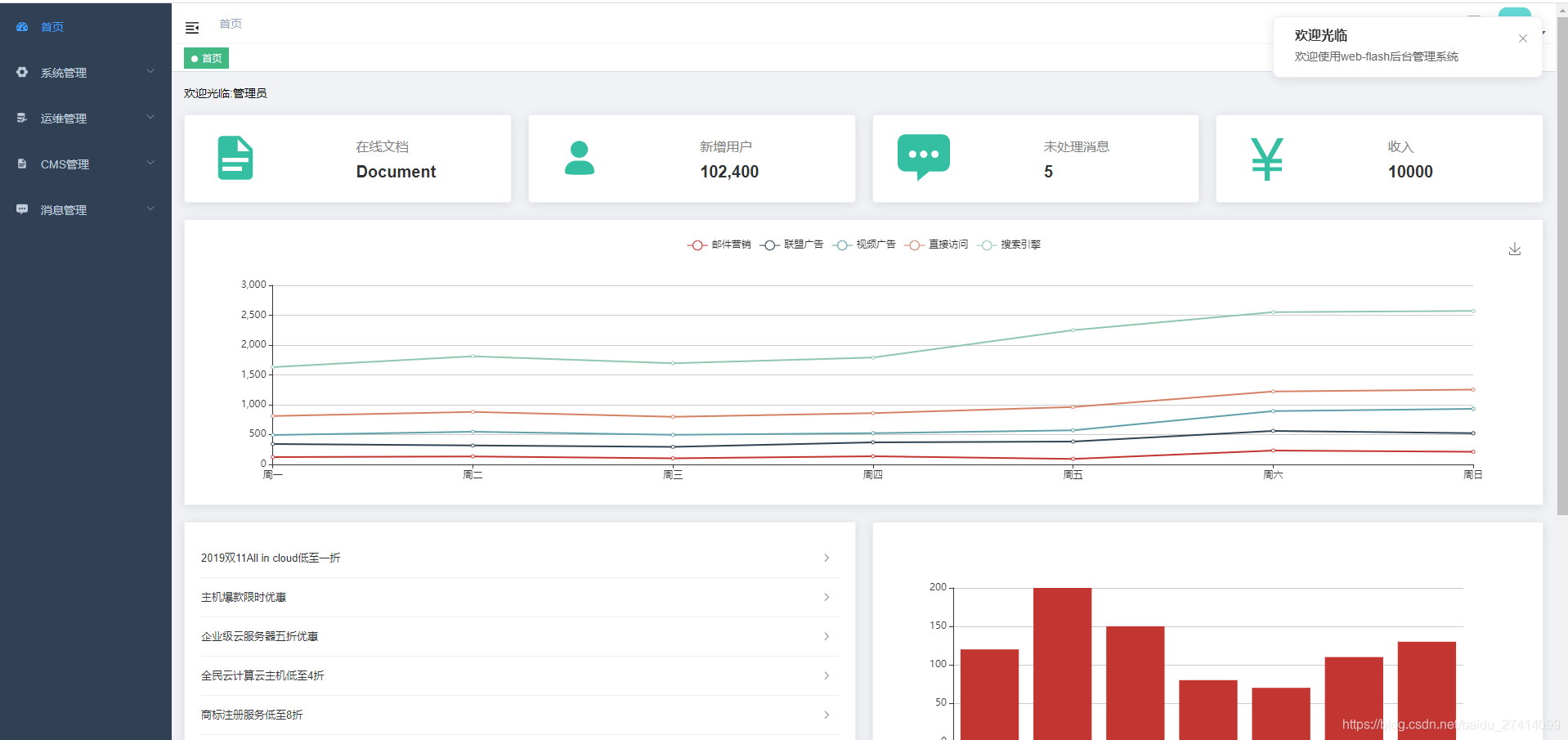The width and height of the screenshot is (1568, 740).
Task: Click the 在线文档 document card icon
Action: 235,158
